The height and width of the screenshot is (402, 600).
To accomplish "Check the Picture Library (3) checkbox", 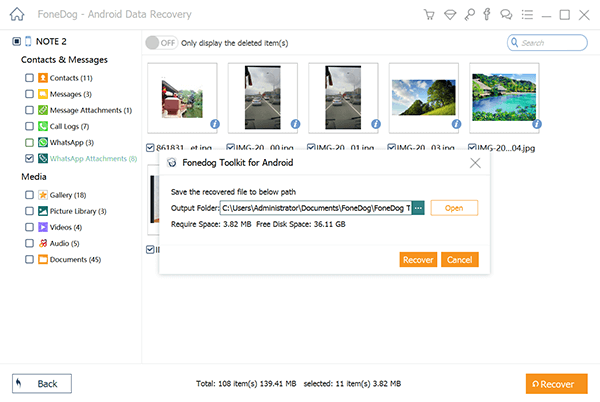I will pos(29,211).
